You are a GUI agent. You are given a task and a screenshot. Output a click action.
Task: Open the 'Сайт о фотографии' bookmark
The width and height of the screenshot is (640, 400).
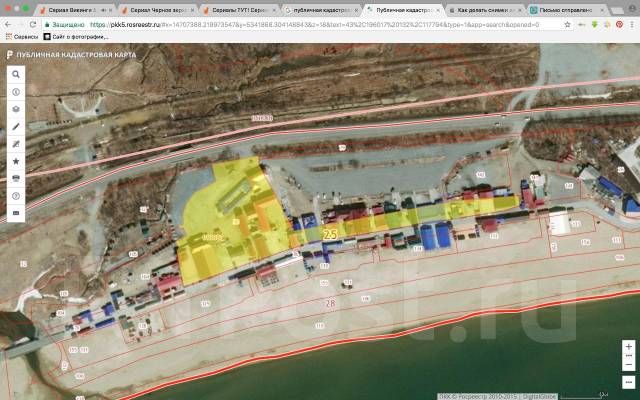(x=78, y=36)
